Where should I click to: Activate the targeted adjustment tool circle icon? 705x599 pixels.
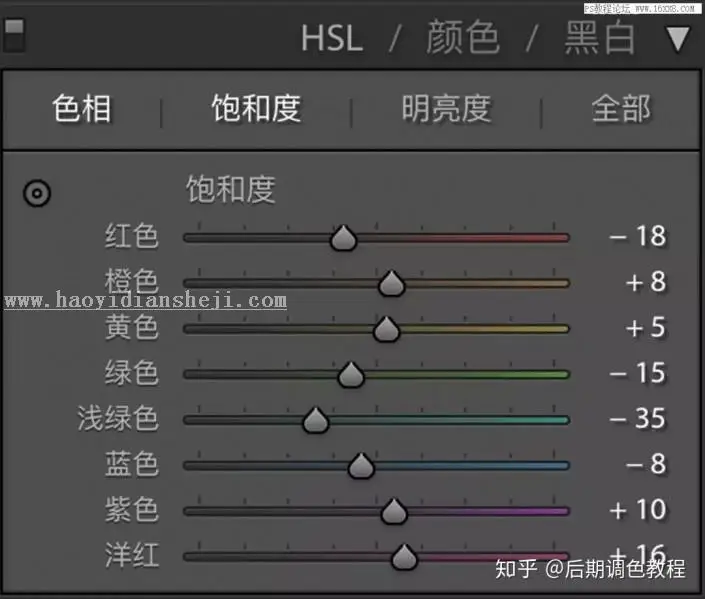(x=37, y=193)
